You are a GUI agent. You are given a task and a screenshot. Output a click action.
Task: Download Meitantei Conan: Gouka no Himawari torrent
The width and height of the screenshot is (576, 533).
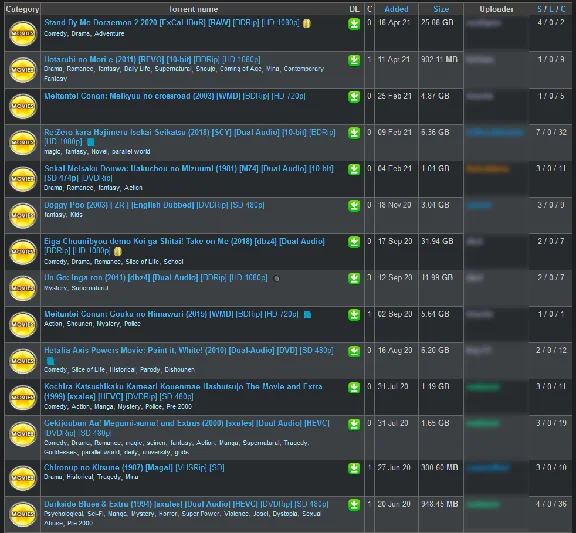[x=354, y=315]
